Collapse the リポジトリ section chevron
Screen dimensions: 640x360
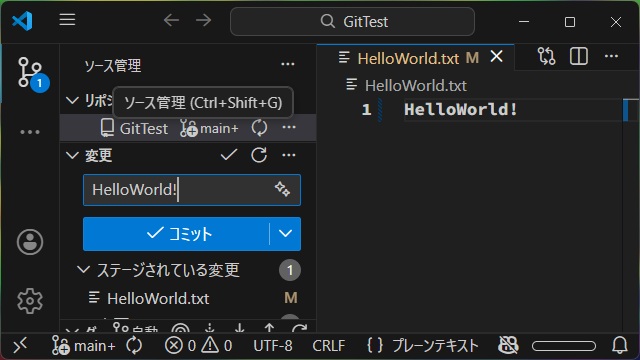(x=72, y=100)
